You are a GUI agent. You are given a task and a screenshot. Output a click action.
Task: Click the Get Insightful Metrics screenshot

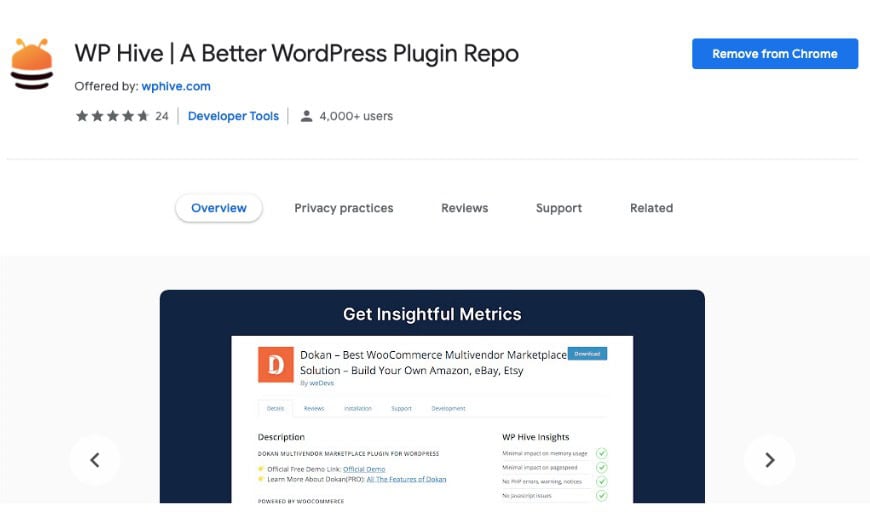pyautogui.click(x=432, y=396)
